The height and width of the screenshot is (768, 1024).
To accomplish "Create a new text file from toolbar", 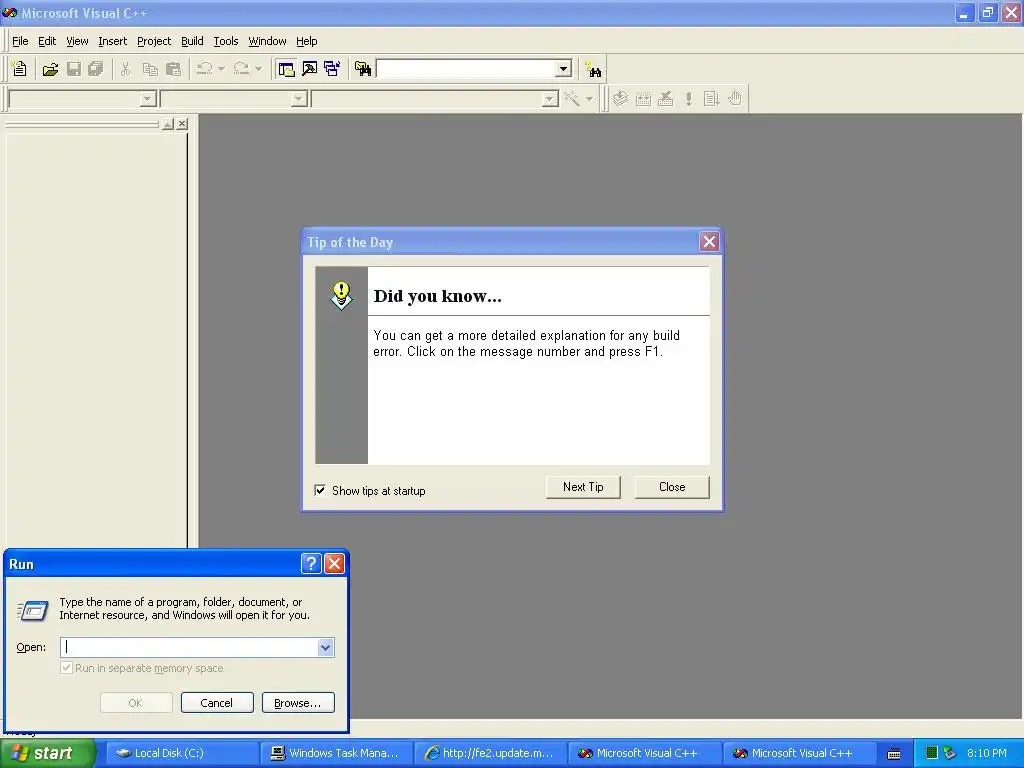I will pyautogui.click(x=20, y=69).
